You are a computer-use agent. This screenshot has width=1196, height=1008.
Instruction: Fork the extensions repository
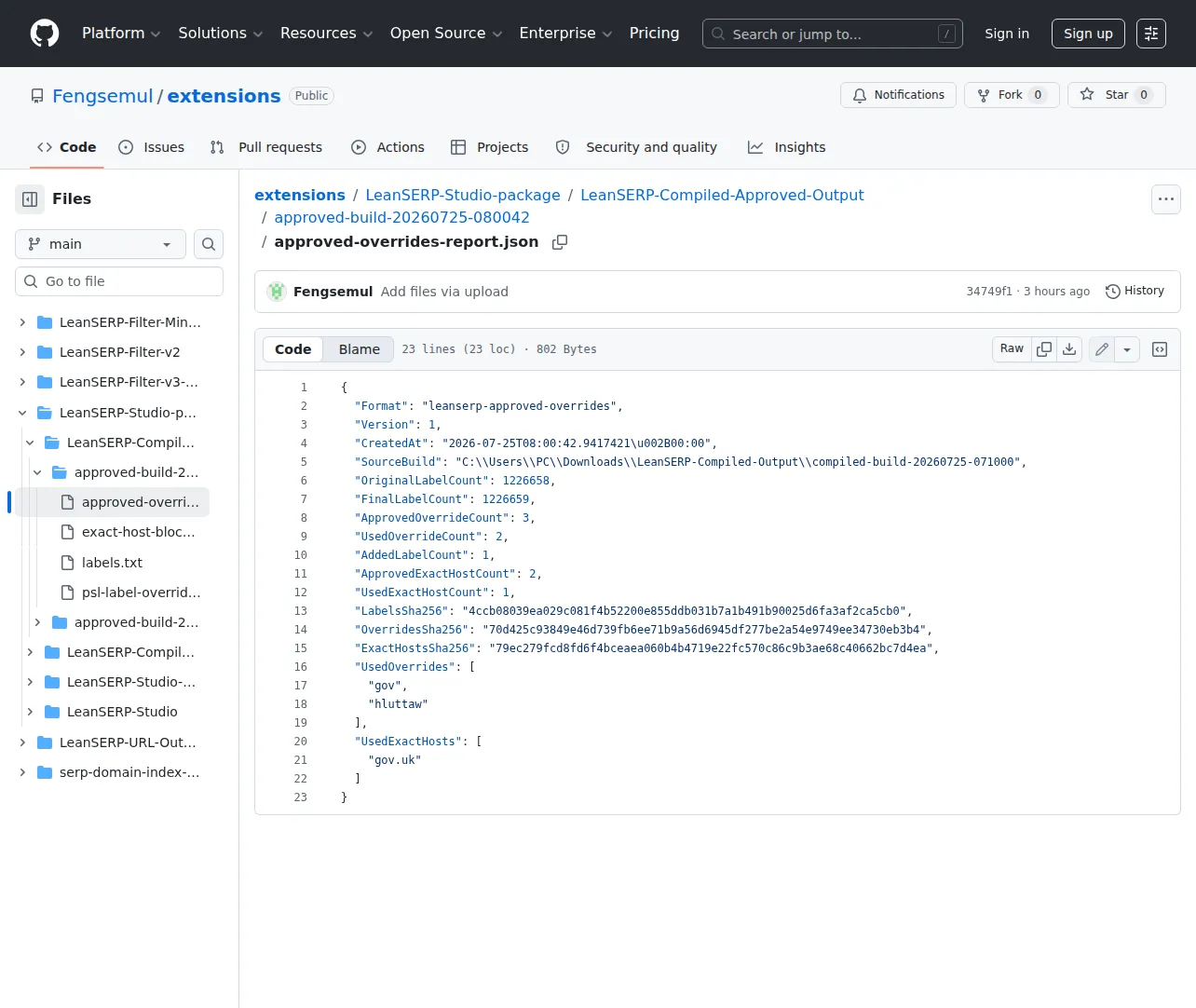[x=1012, y=95]
